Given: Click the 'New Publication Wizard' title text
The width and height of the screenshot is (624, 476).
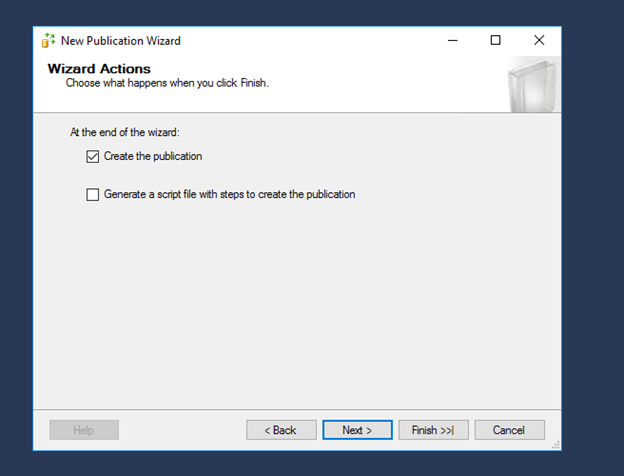Looking at the screenshot, I should pyautogui.click(x=121, y=41).
